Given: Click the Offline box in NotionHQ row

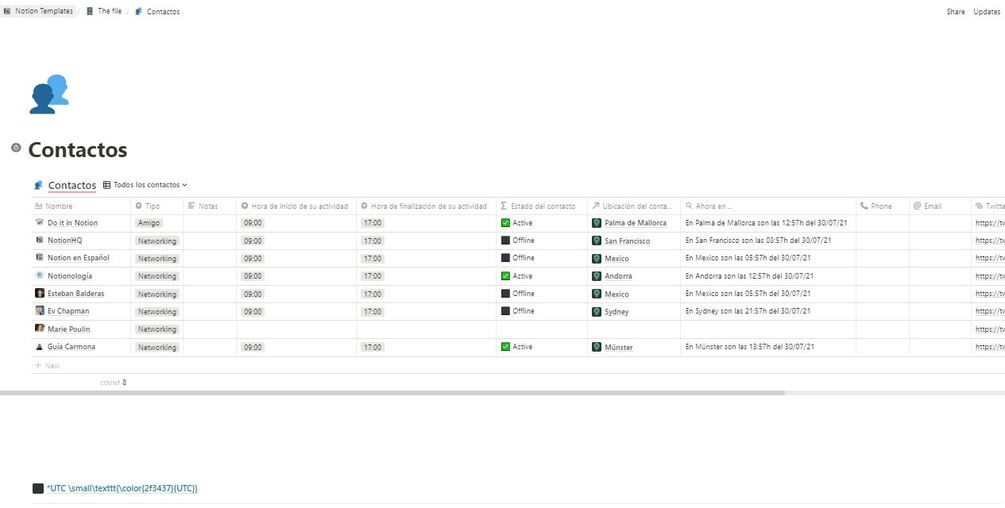Looking at the screenshot, I should pyautogui.click(x=505, y=240).
